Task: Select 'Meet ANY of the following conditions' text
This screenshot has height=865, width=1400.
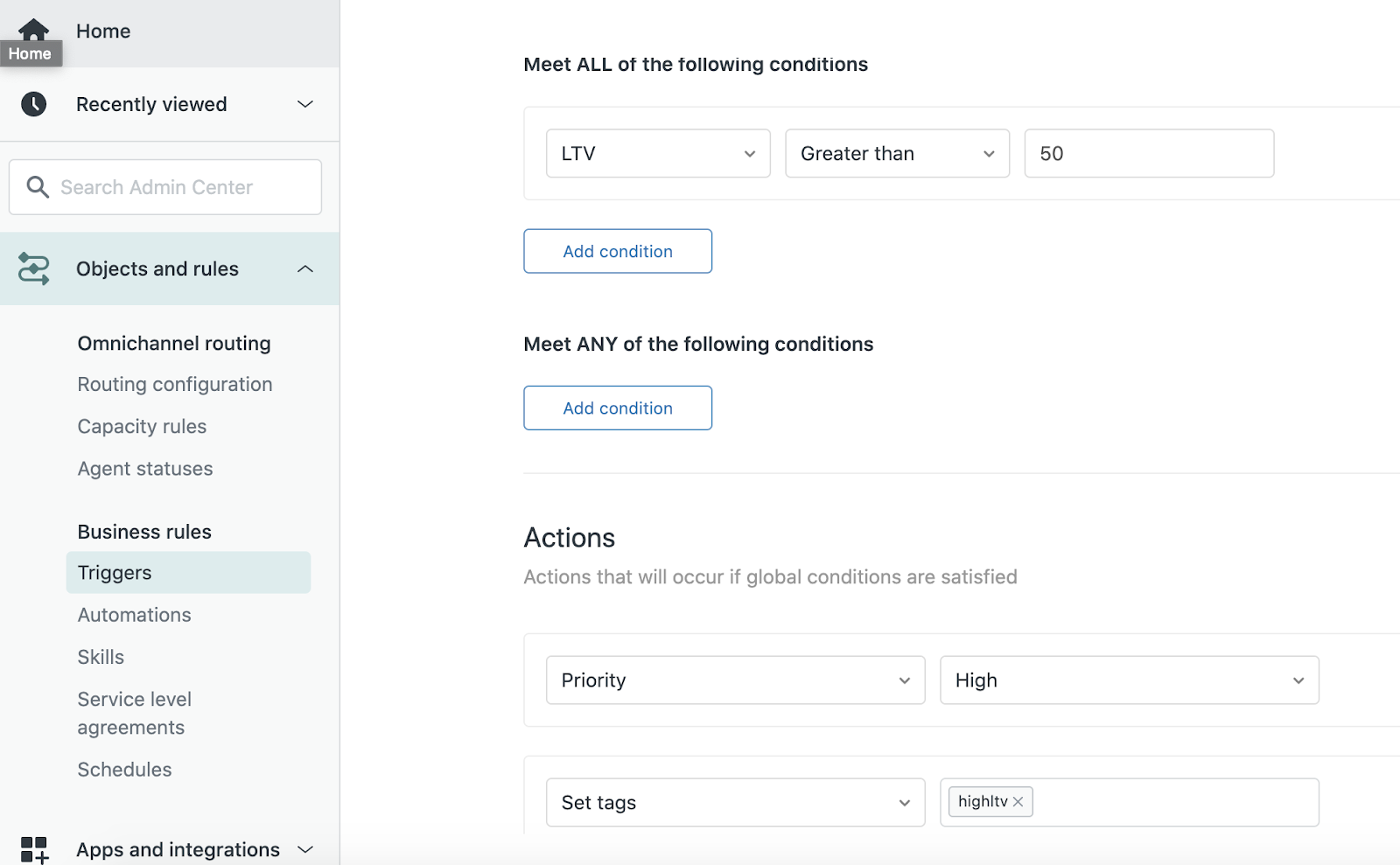Action: point(698,344)
